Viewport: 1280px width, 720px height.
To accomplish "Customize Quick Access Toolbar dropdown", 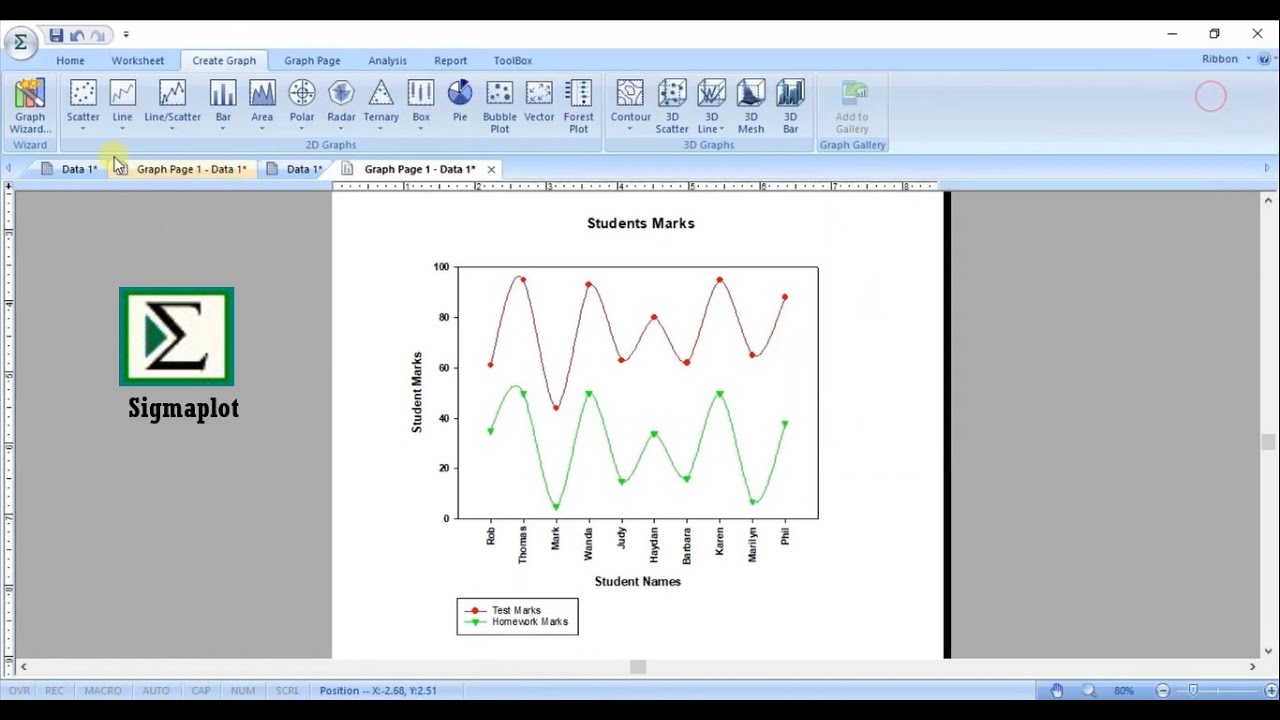I will pyautogui.click(x=126, y=35).
